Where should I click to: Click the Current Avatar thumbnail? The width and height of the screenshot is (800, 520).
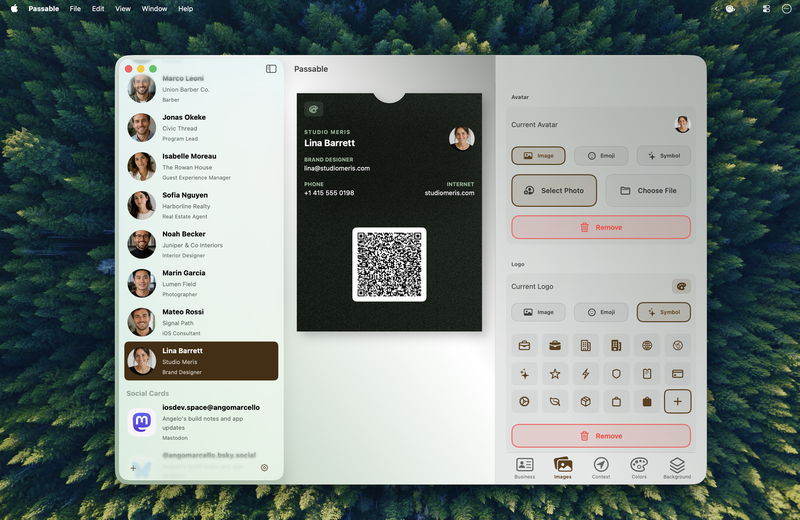coord(682,124)
